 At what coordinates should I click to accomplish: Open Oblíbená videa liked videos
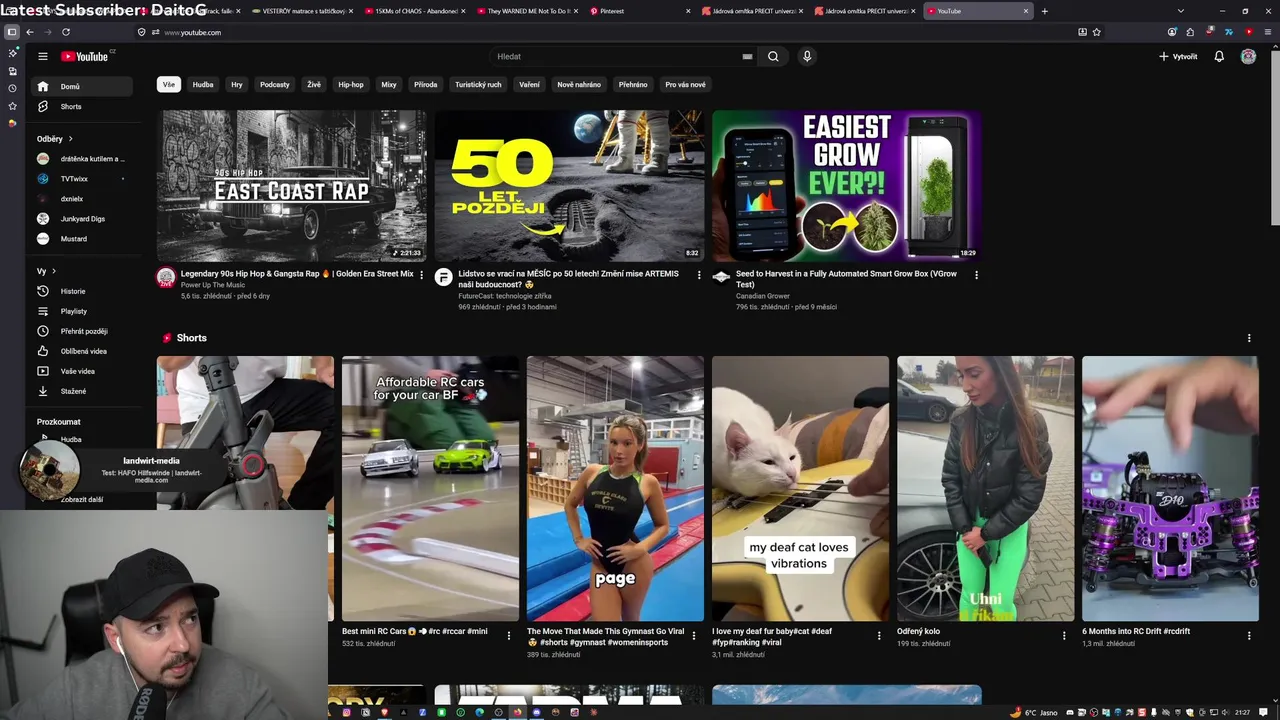84,351
